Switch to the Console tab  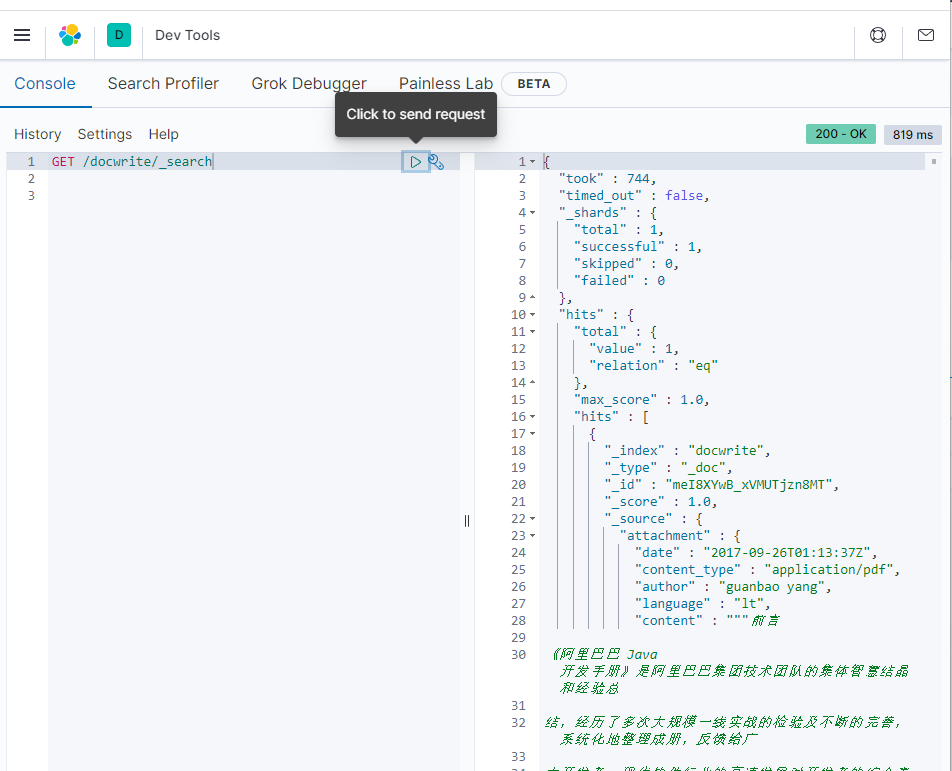[x=45, y=84]
